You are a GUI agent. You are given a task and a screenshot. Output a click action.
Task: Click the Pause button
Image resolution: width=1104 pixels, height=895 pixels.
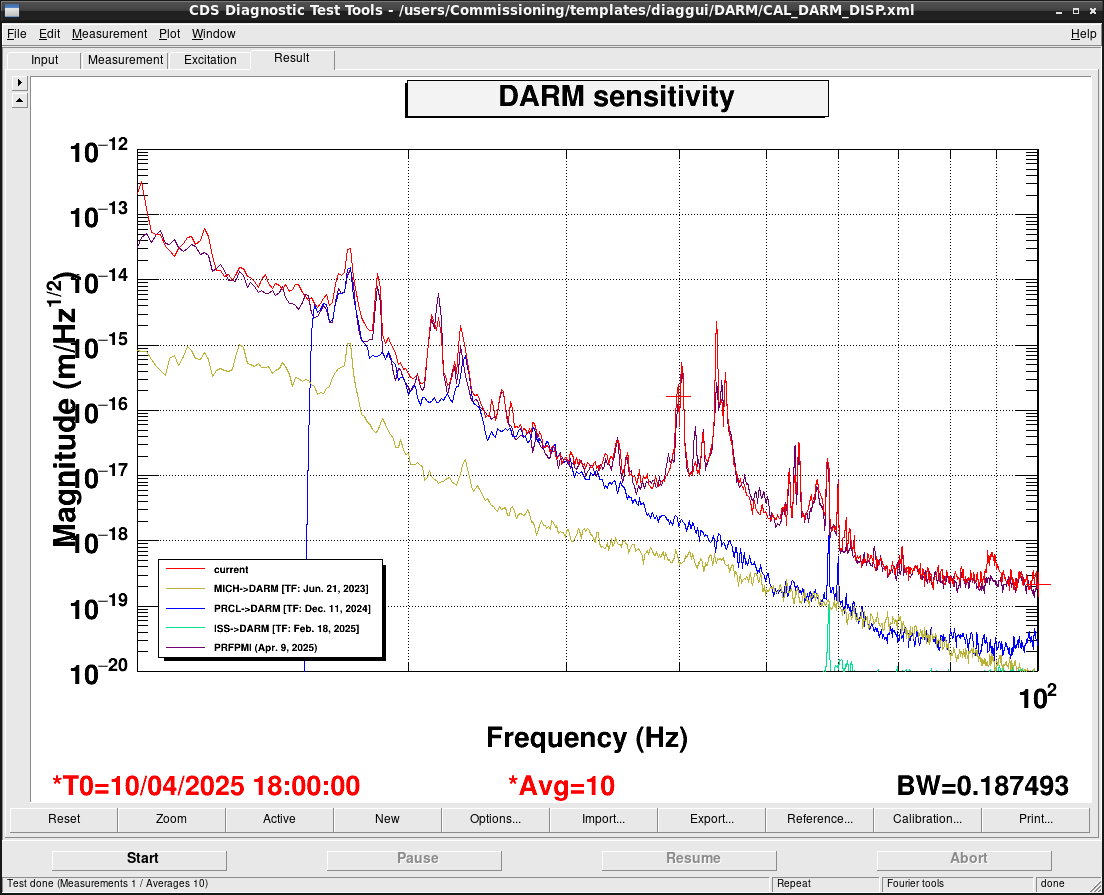pyautogui.click(x=415, y=859)
